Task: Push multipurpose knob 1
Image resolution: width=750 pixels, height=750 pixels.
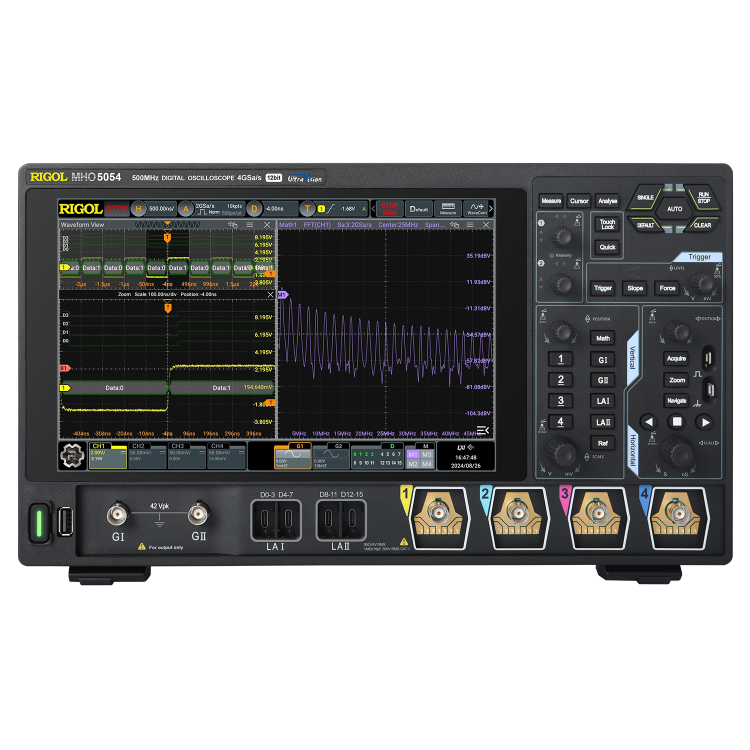Action: coord(562,236)
